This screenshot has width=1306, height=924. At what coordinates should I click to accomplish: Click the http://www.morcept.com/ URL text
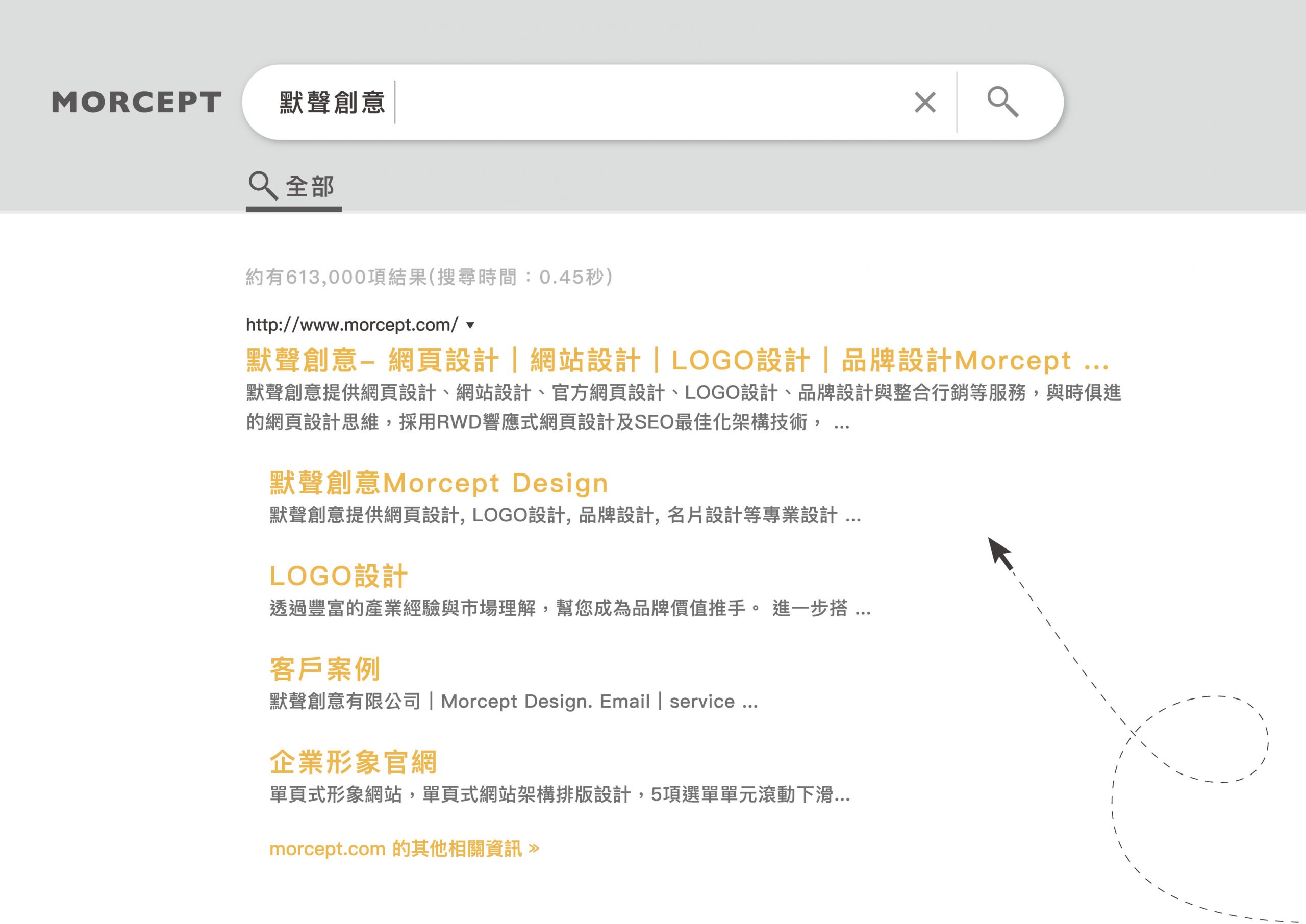click(x=351, y=325)
